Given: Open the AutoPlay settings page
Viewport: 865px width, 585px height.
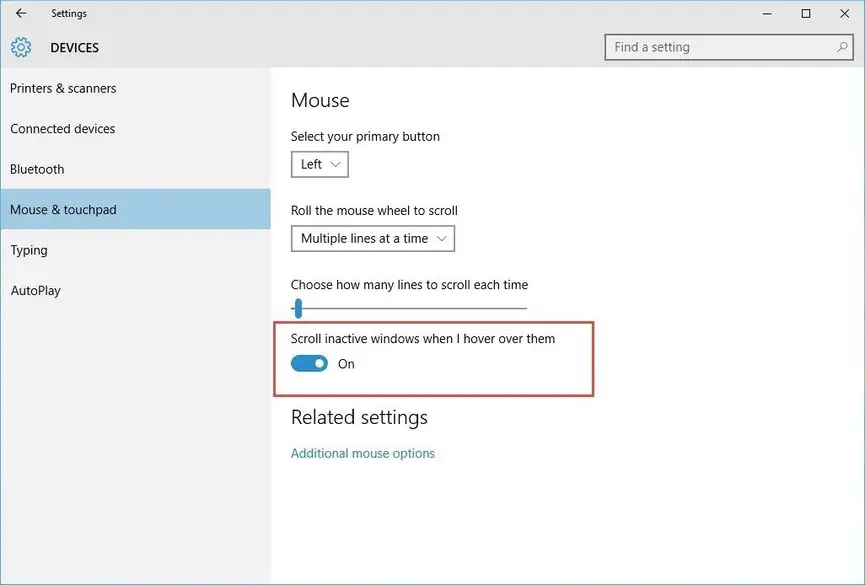Looking at the screenshot, I should coord(35,290).
